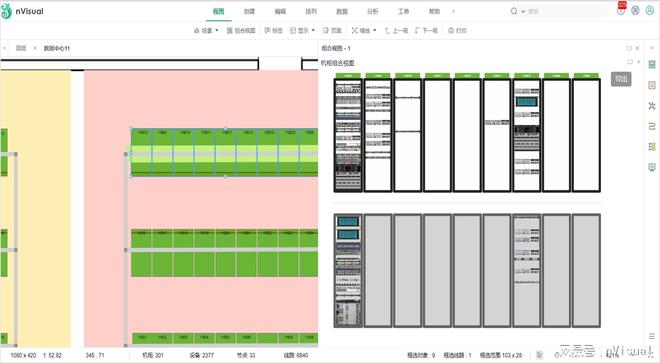Open the 帮助 (Help) tab
660x363 pixels.
[x=434, y=12]
